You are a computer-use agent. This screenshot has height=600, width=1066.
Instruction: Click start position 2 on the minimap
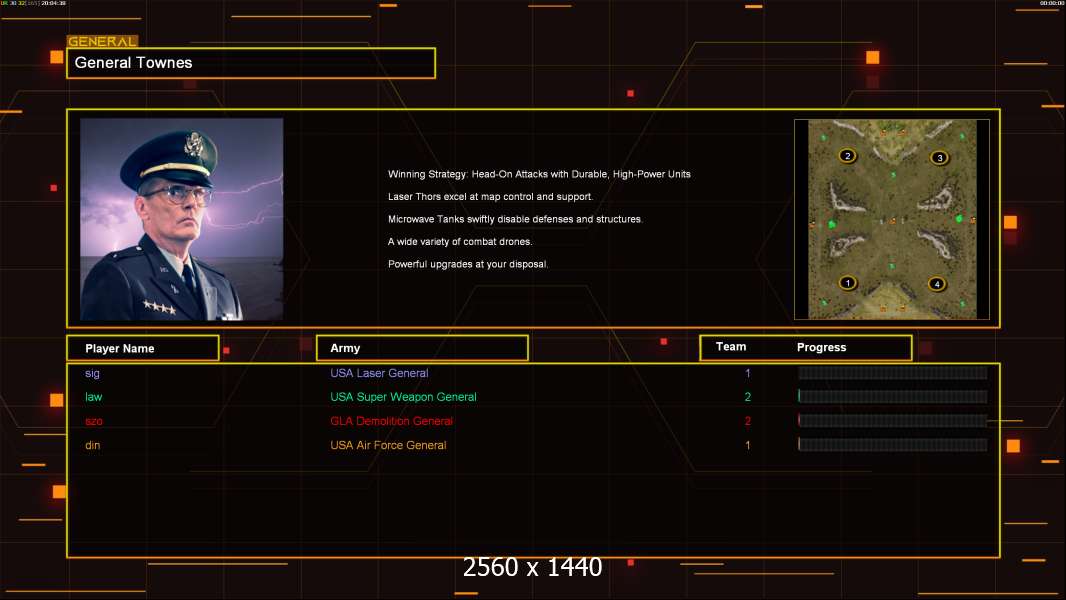(847, 156)
